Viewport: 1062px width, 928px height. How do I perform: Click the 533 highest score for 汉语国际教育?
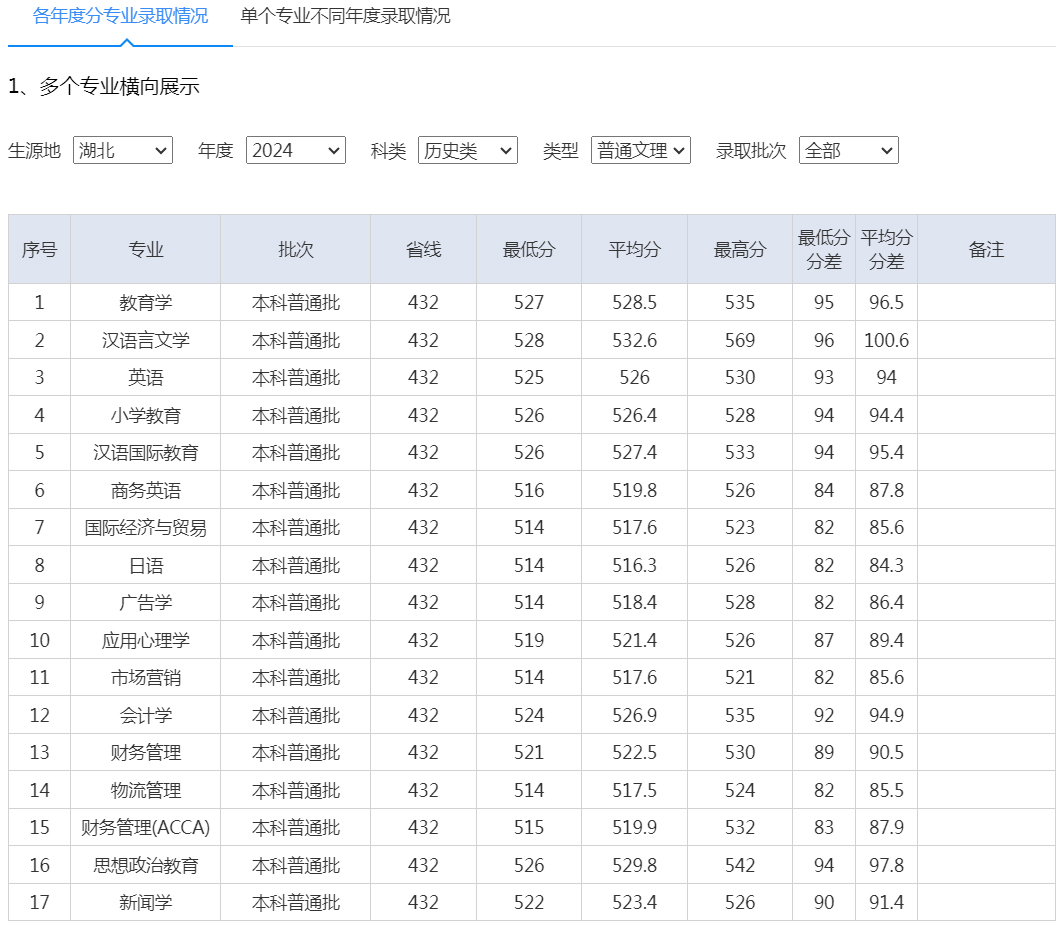click(740, 452)
